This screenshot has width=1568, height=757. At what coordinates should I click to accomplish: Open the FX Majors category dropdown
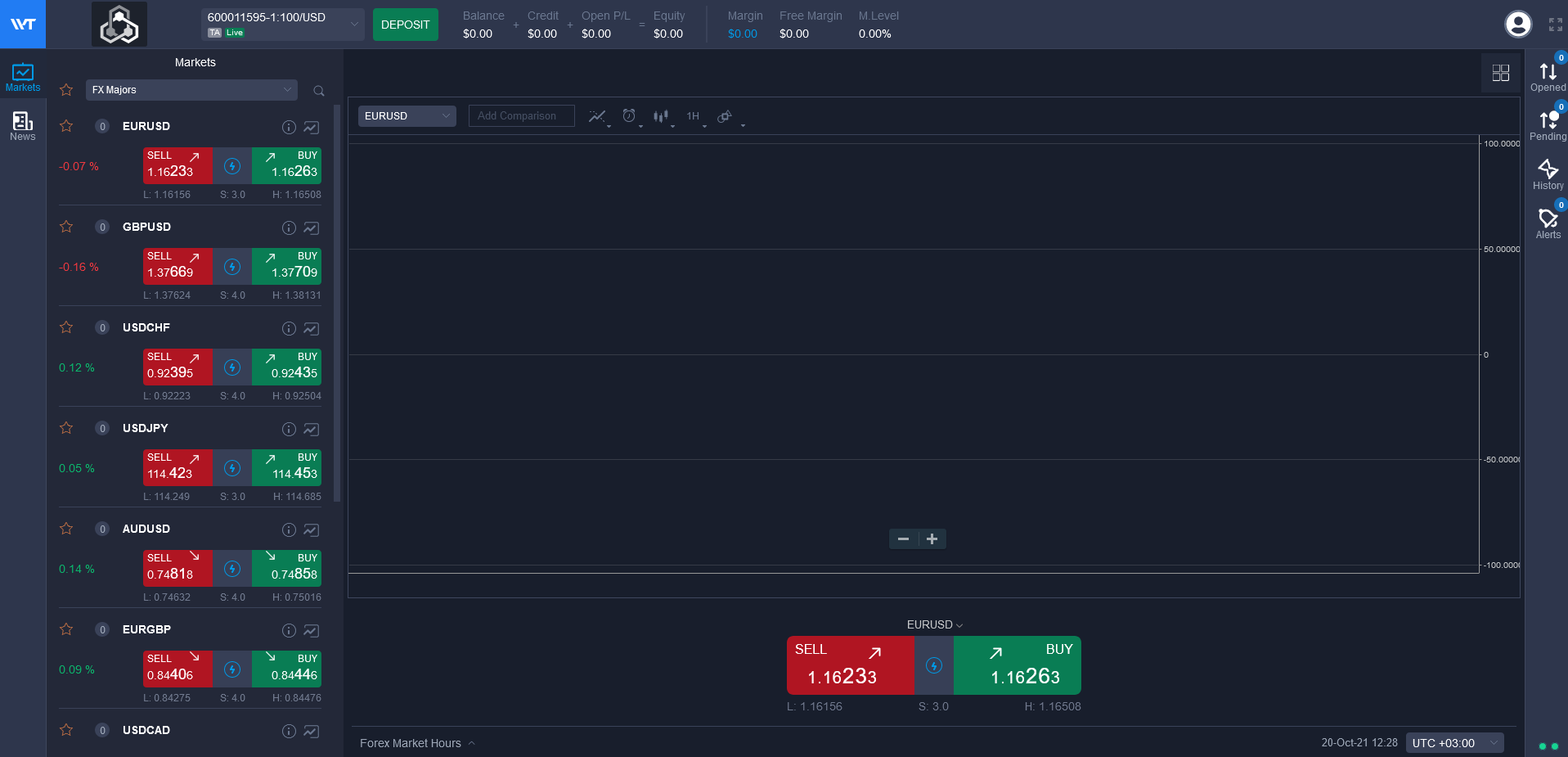click(x=191, y=90)
